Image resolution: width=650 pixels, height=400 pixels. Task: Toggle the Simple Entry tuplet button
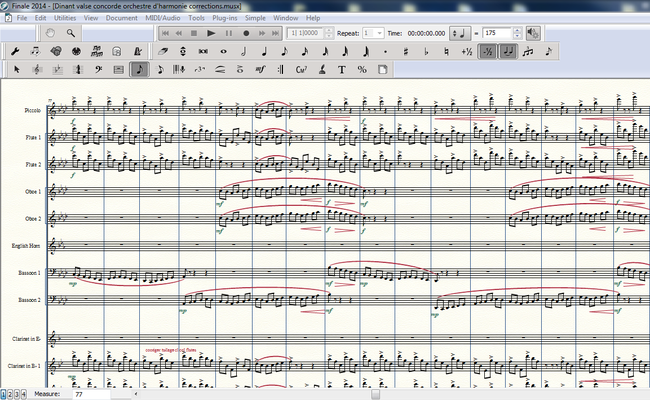click(528, 51)
